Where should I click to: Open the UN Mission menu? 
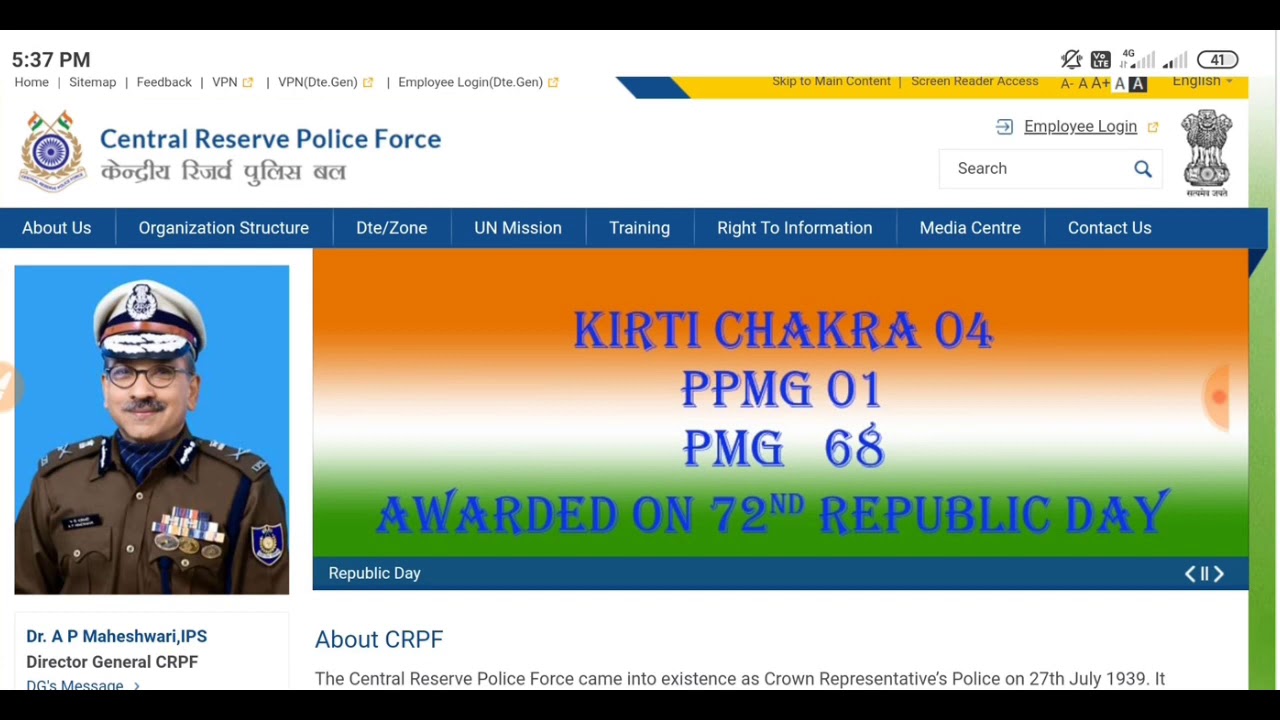pyautogui.click(x=518, y=228)
